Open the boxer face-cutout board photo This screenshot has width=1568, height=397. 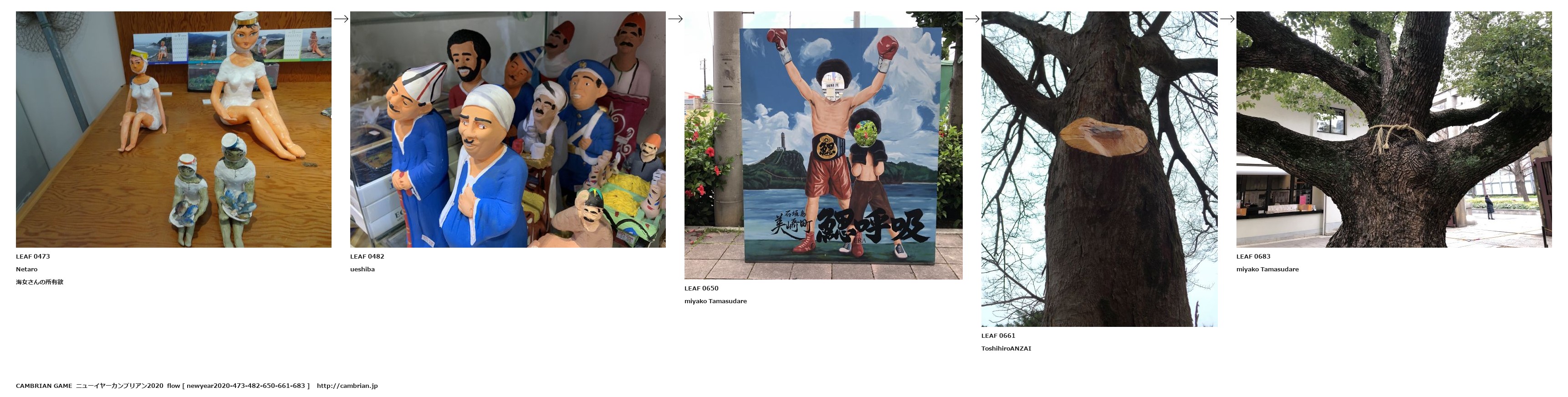[823, 145]
